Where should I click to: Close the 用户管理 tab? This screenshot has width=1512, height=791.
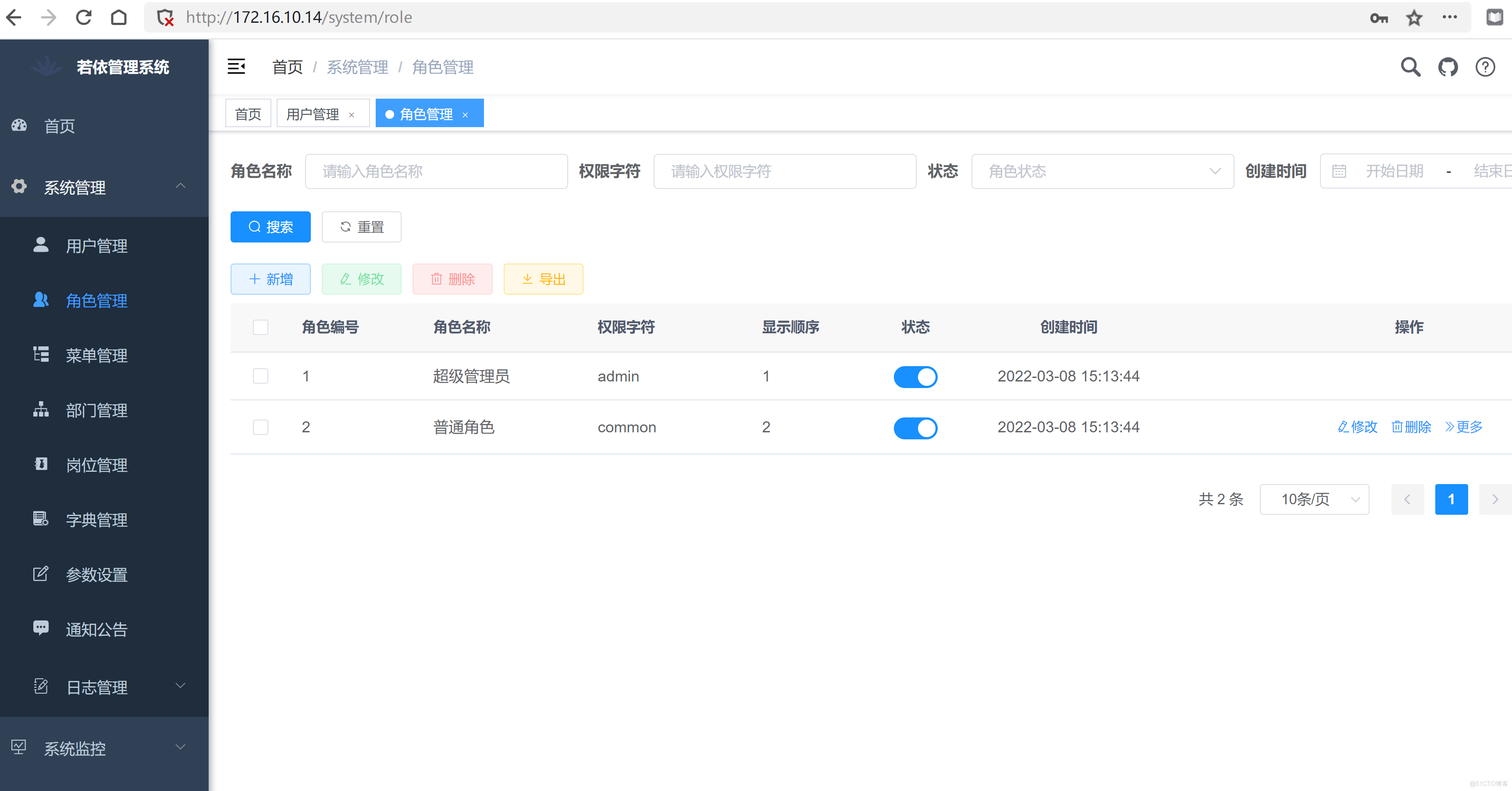[x=352, y=114]
